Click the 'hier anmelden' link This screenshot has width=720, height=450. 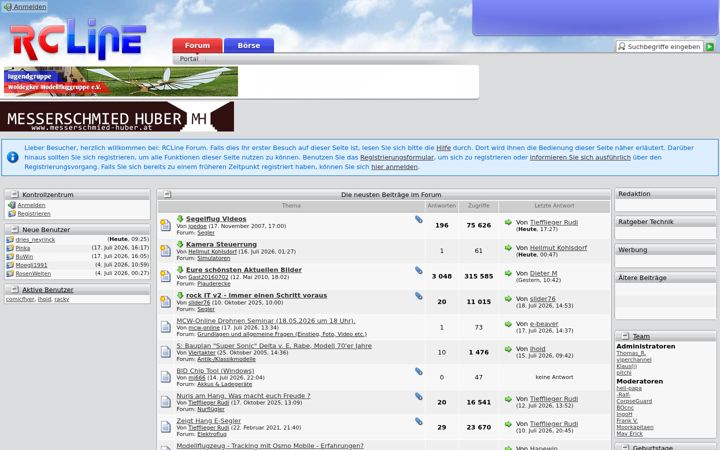(394, 167)
